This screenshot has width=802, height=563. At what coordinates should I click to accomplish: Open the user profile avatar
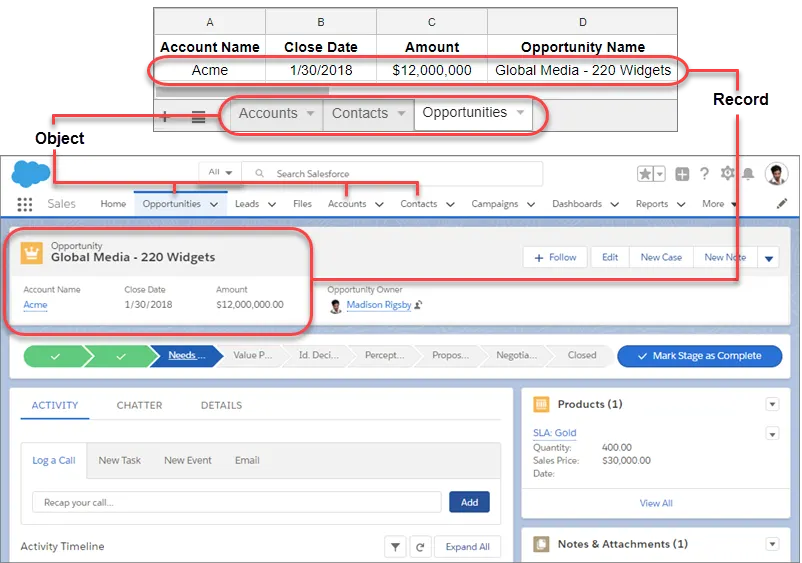pyautogui.click(x=777, y=174)
